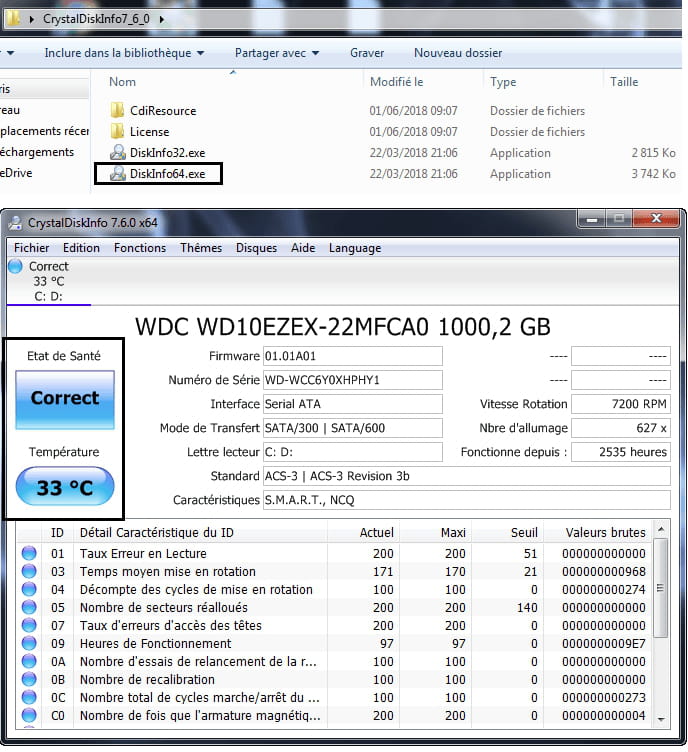Open the Aide menu

[303, 248]
